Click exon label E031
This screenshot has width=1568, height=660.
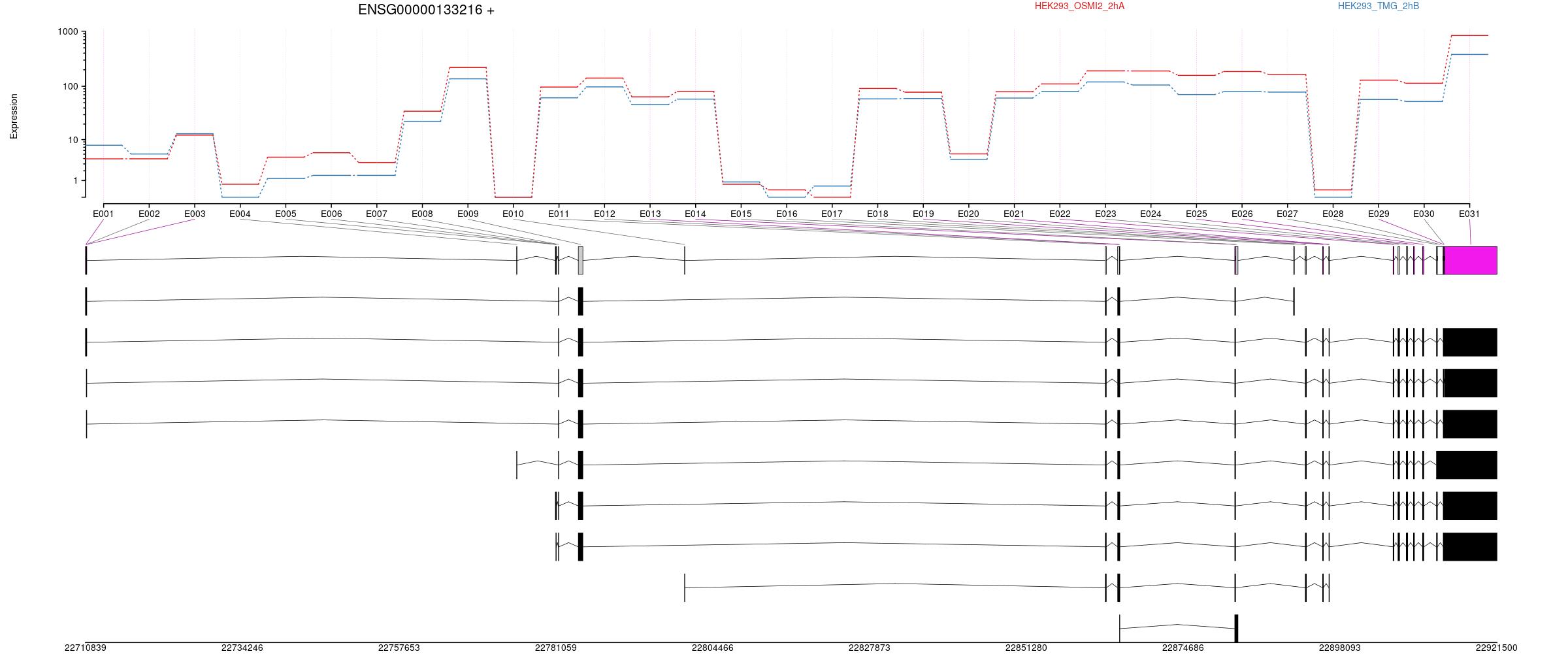click(1469, 214)
